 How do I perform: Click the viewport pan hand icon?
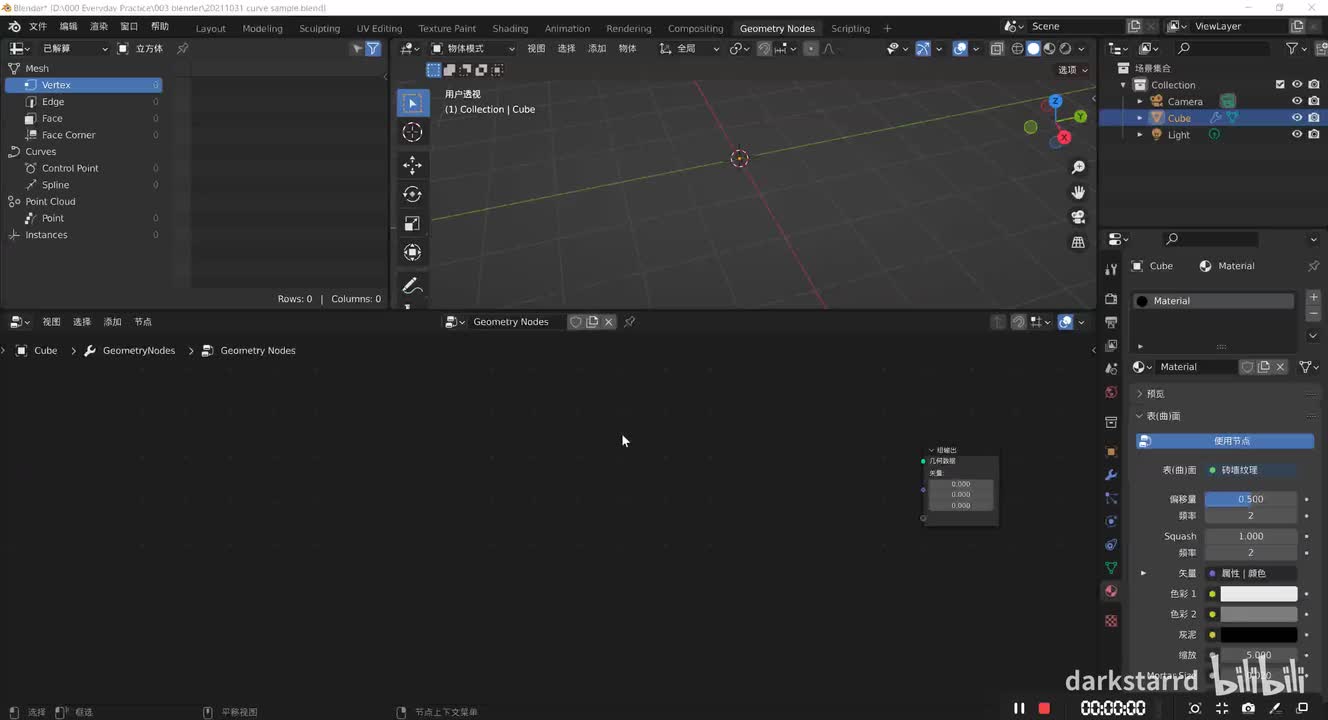(x=1078, y=192)
